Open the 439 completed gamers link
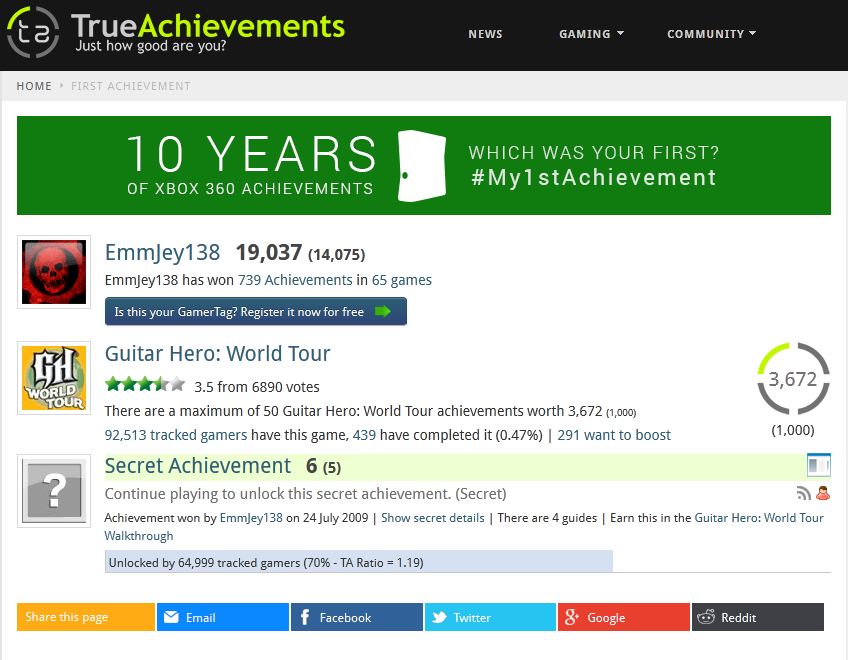Screen dimensions: 848x660 click(364, 435)
